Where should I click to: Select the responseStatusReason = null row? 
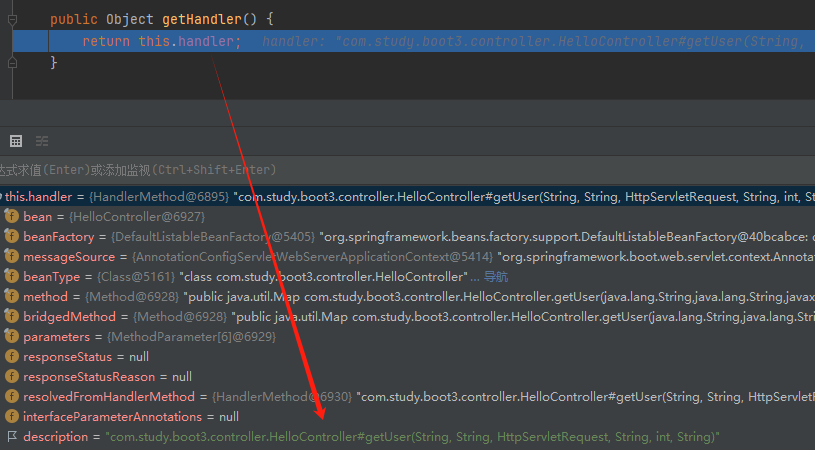408,377
